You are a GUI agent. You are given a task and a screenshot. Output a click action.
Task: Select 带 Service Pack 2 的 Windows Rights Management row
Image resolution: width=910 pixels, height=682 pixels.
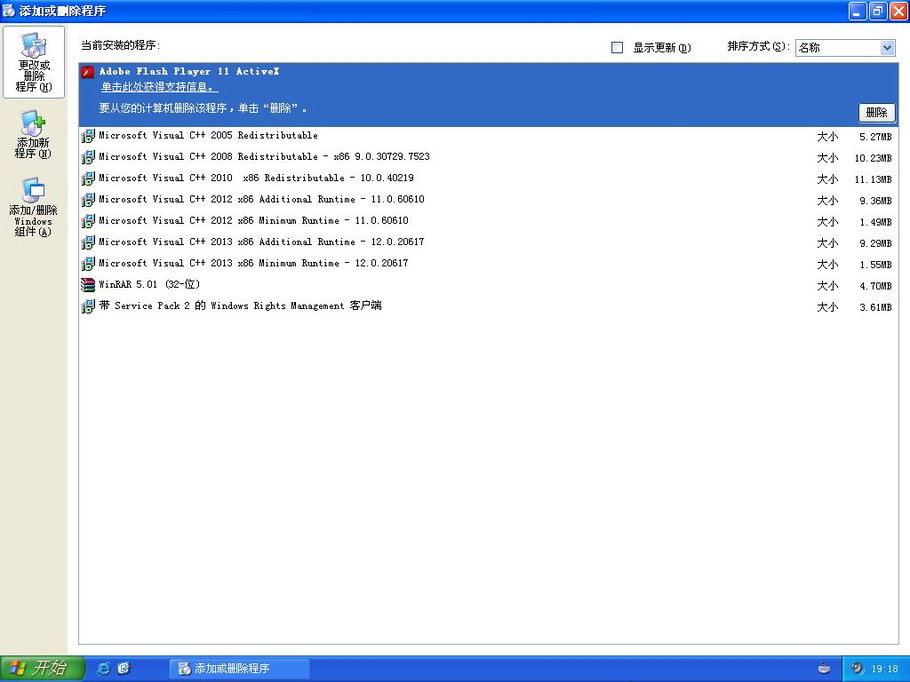coord(489,306)
